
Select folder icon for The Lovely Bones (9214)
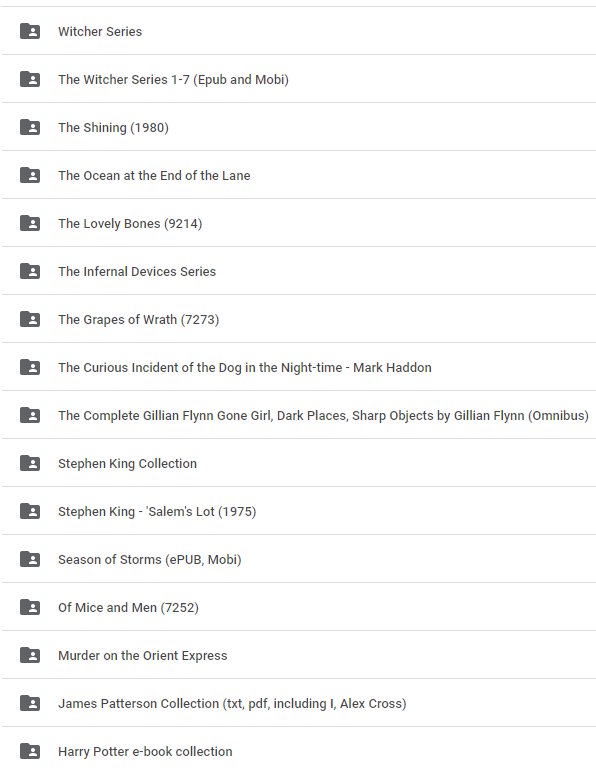point(30,223)
